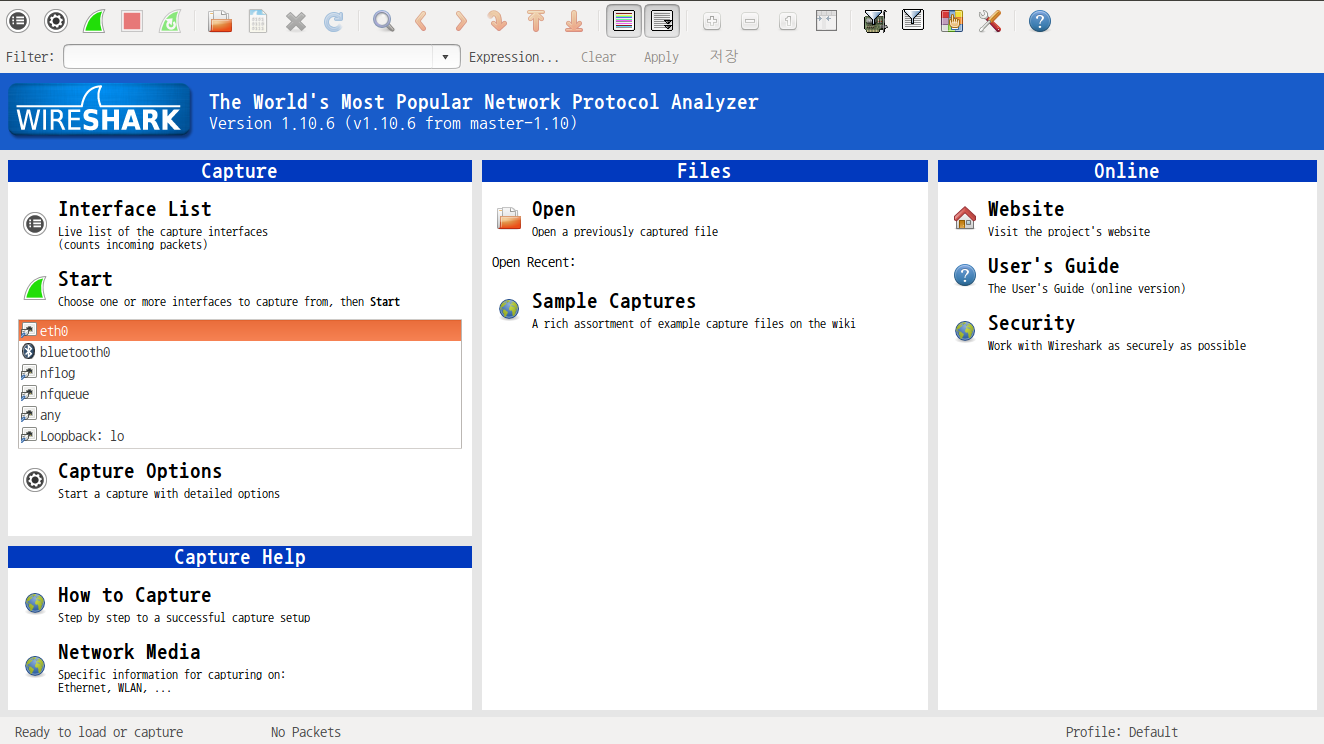Jump to the first packet

tap(535, 21)
